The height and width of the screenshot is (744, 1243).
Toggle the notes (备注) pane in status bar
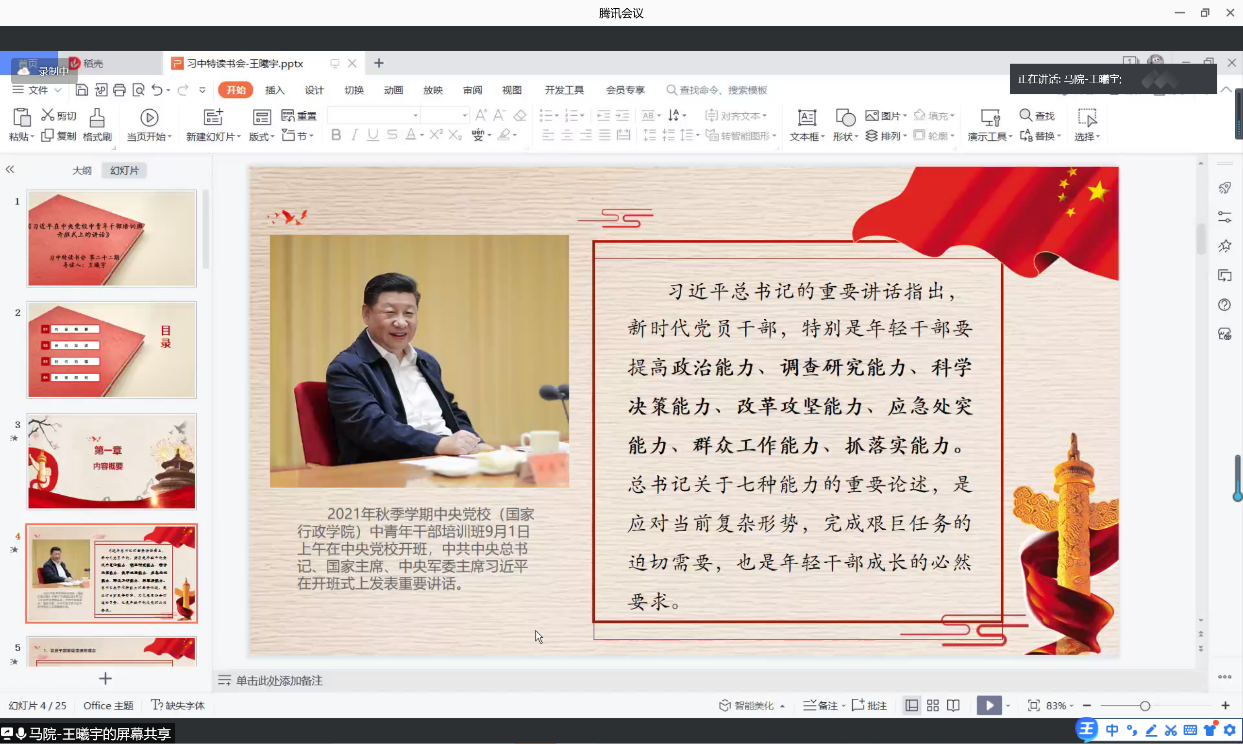click(x=821, y=705)
